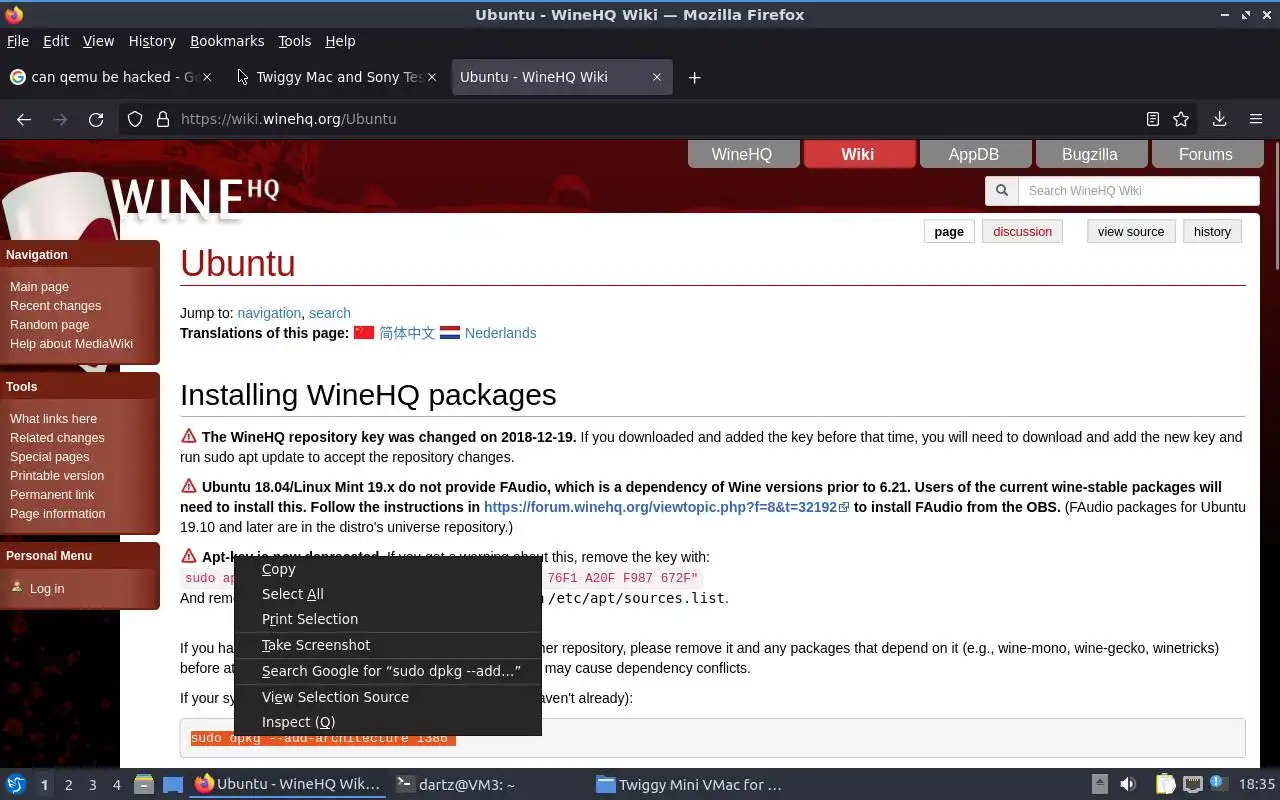Open the Firefox hamburger application menu

(x=1256, y=119)
